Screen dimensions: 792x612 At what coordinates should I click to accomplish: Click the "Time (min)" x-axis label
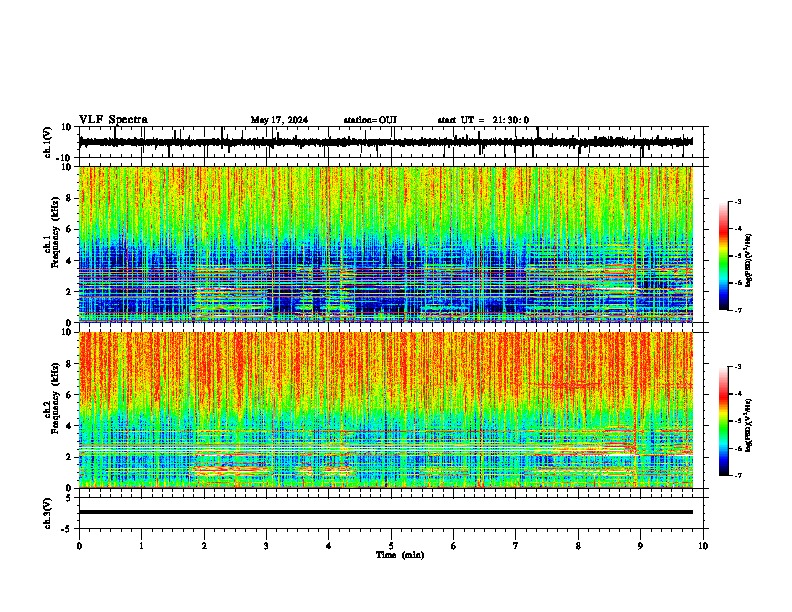(400, 555)
